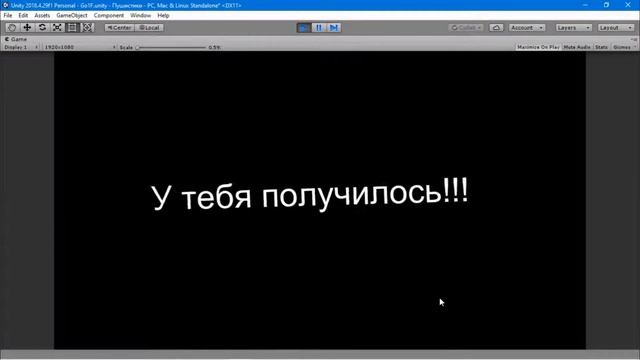Toggle Gizmos in Game view

(621, 47)
